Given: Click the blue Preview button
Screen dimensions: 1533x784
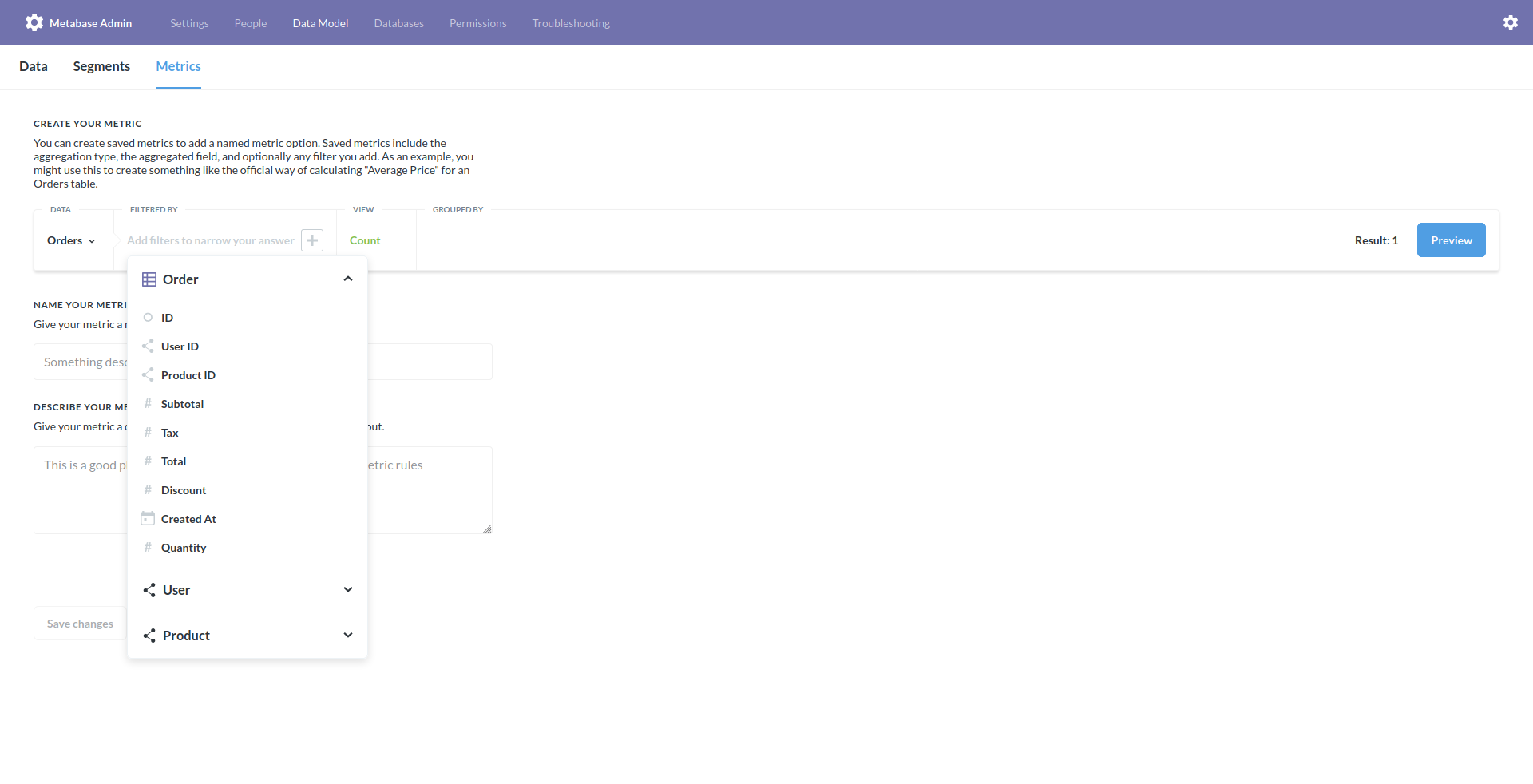Looking at the screenshot, I should tap(1451, 240).
